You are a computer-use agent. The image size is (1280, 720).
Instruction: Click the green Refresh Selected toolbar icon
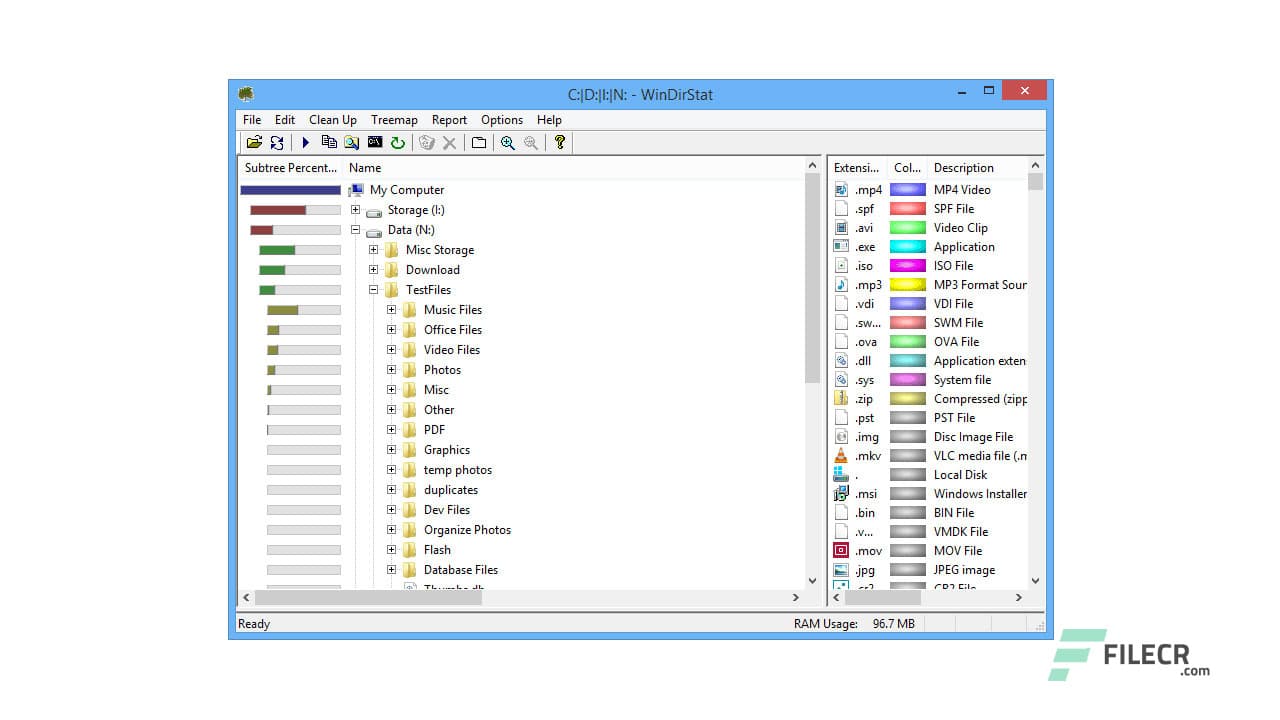(x=397, y=142)
